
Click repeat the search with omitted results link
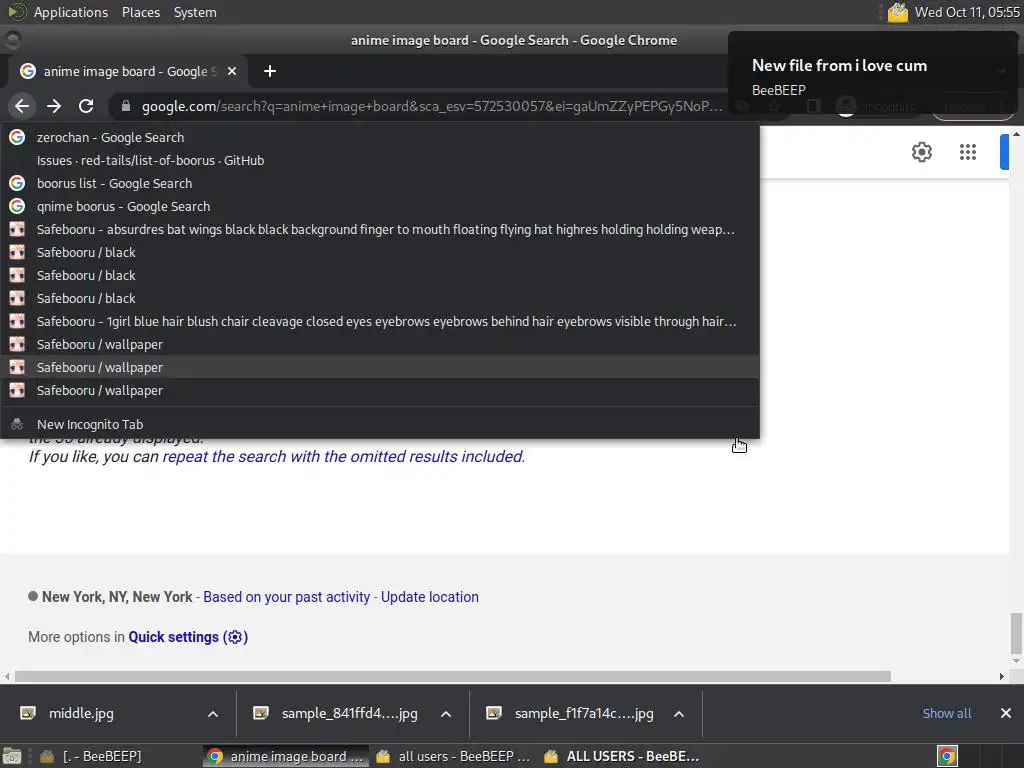pyautogui.click(x=344, y=456)
